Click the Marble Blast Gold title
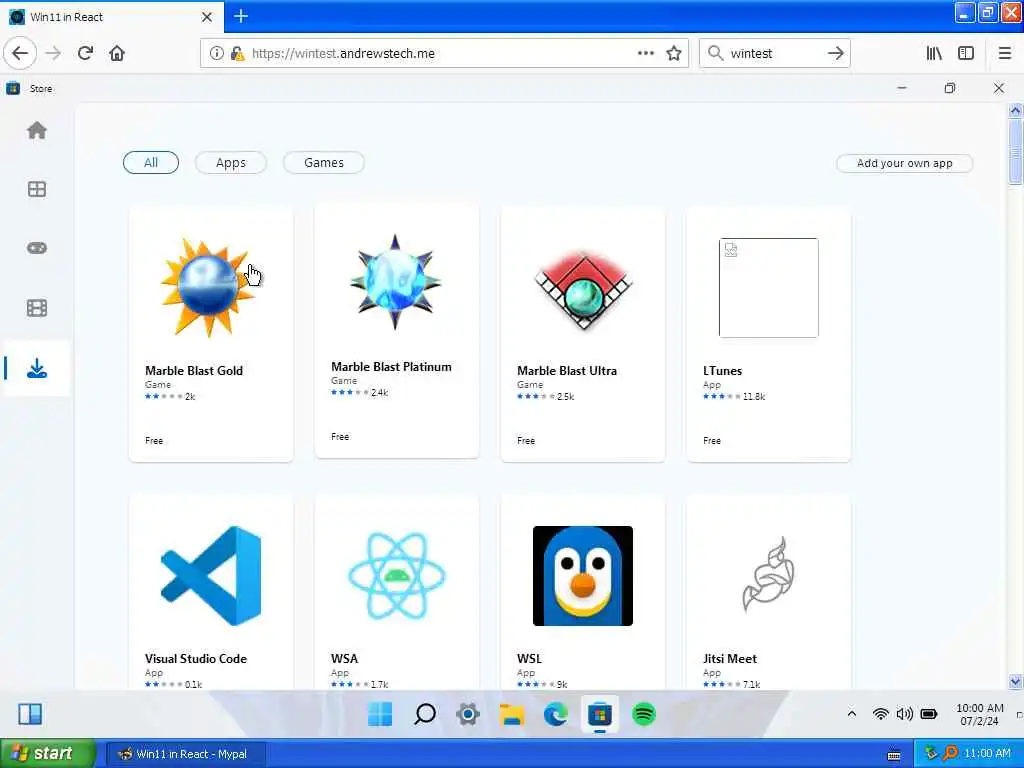 point(194,370)
